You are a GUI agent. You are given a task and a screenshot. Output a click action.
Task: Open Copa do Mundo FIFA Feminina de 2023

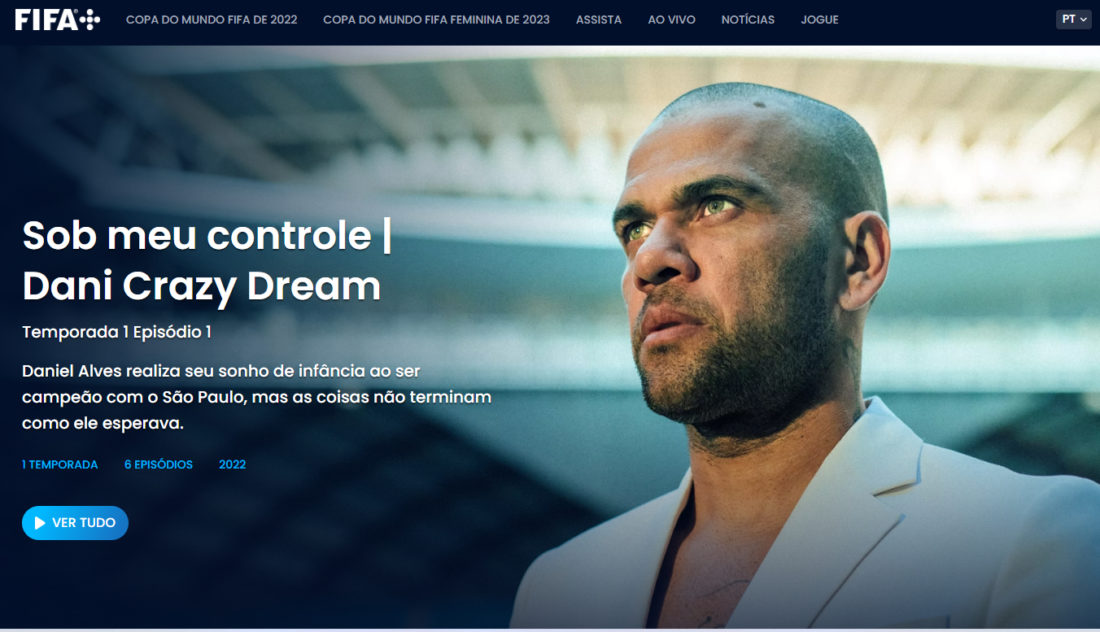pos(436,20)
